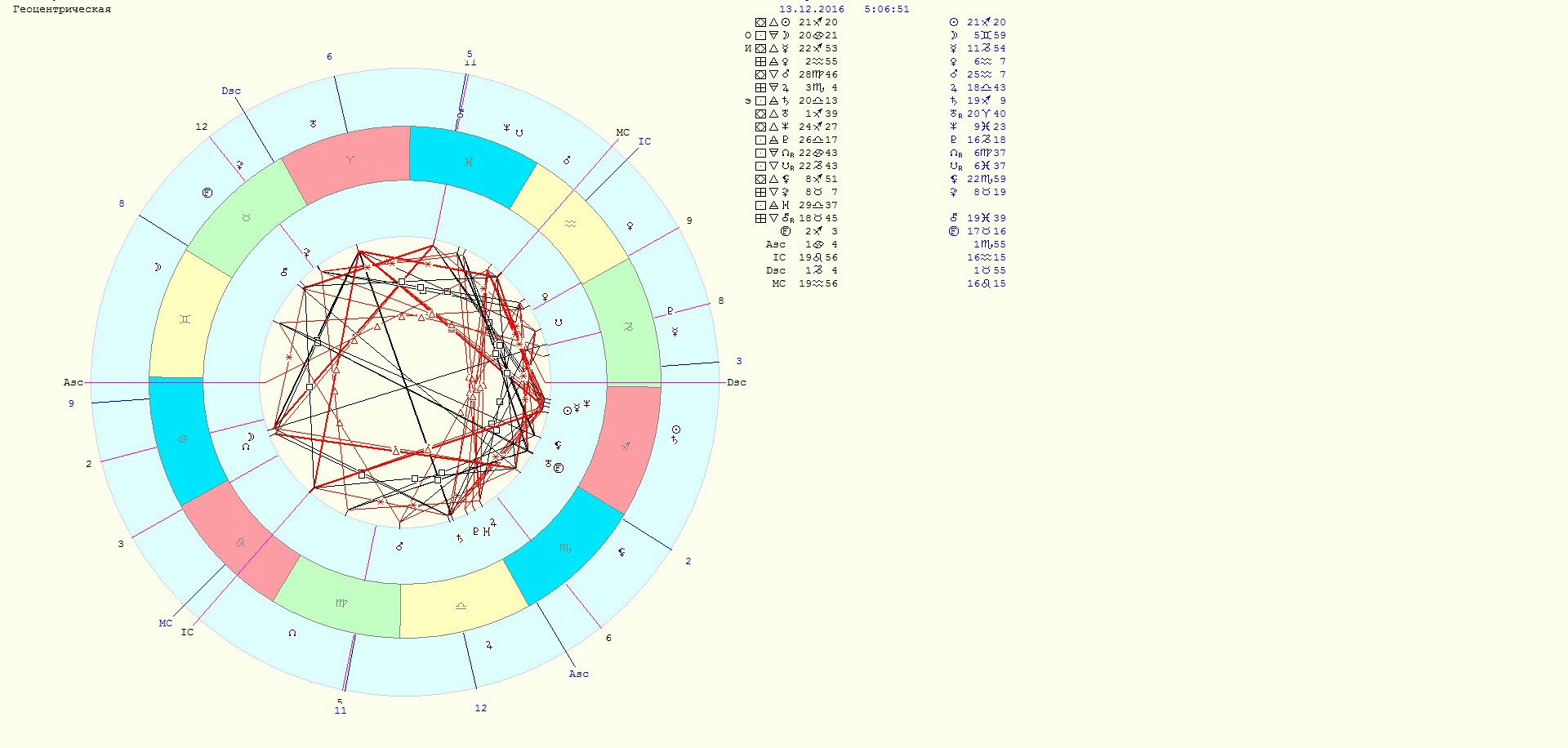Click the 13.12.2016 chart date
Image resolution: width=1568 pixels, height=748 pixels.
[x=812, y=9]
